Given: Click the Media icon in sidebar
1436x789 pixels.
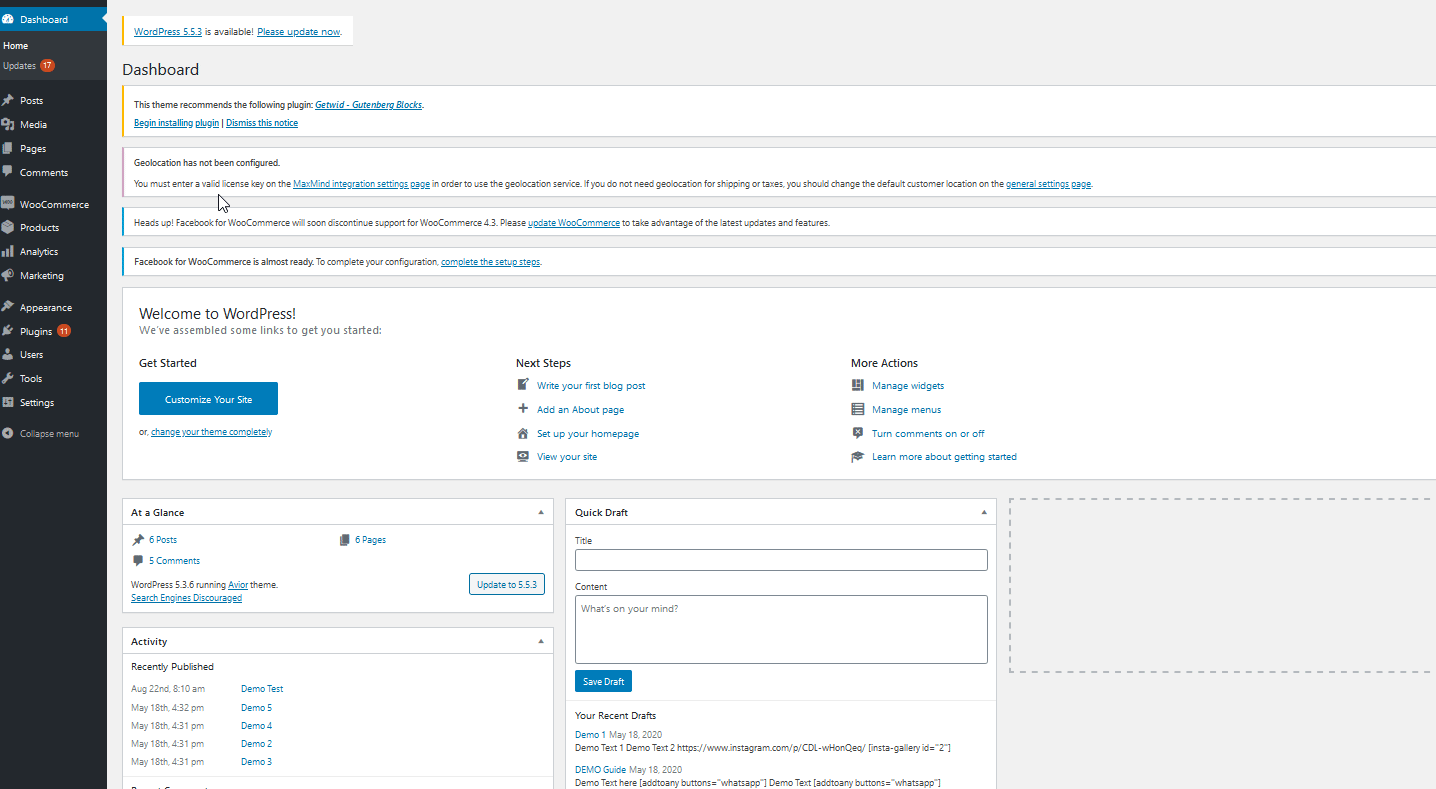Looking at the screenshot, I should [8, 124].
